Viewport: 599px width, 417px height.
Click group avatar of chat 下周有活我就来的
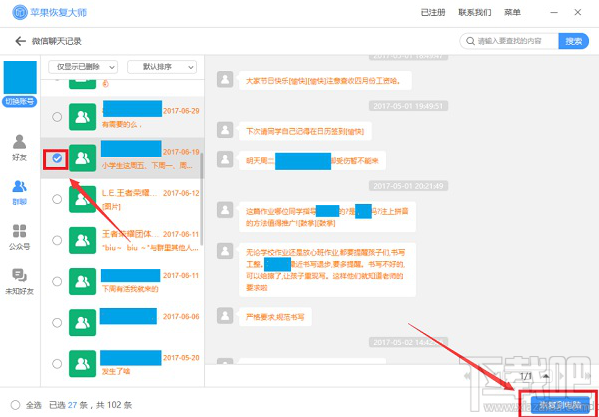(x=83, y=281)
